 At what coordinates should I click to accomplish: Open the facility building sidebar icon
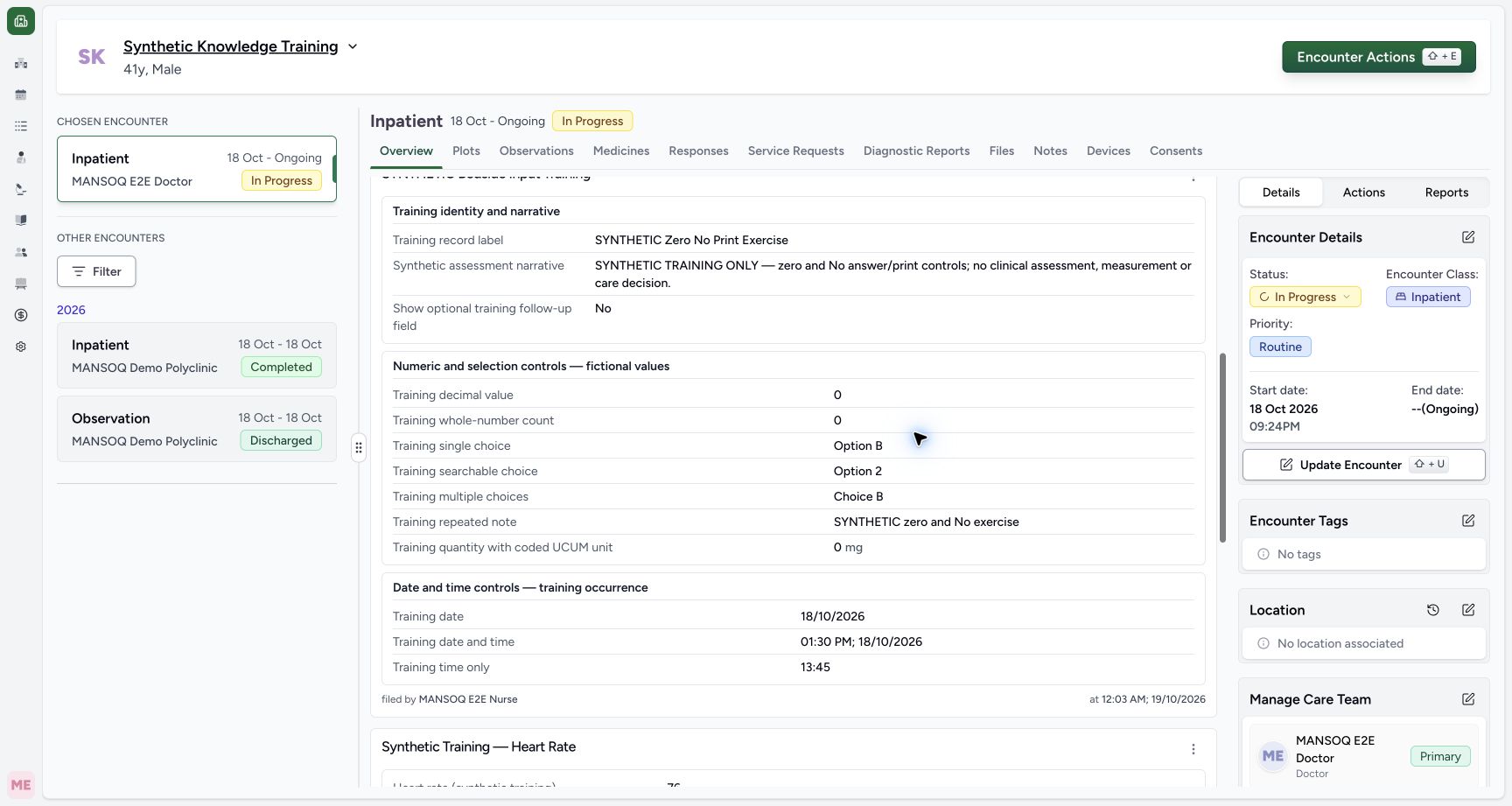pos(21,63)
